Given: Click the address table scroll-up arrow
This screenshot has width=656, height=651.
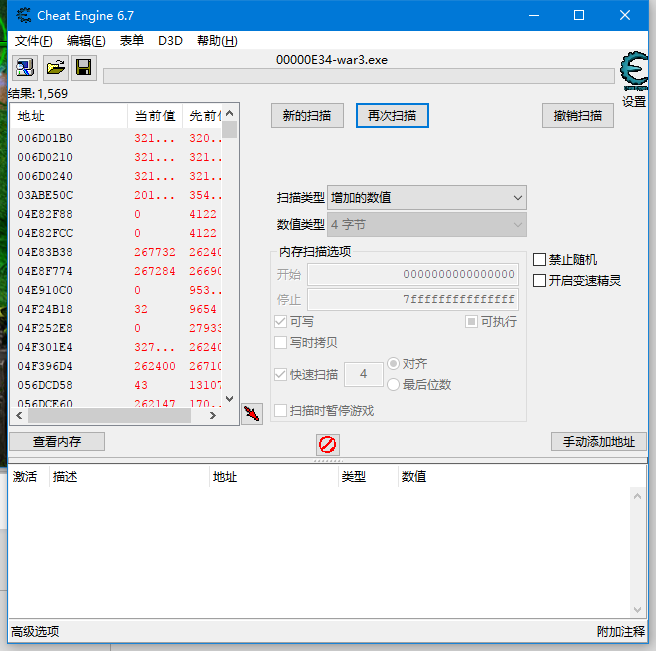Looking at the screenshot, I should click(637, 496).
